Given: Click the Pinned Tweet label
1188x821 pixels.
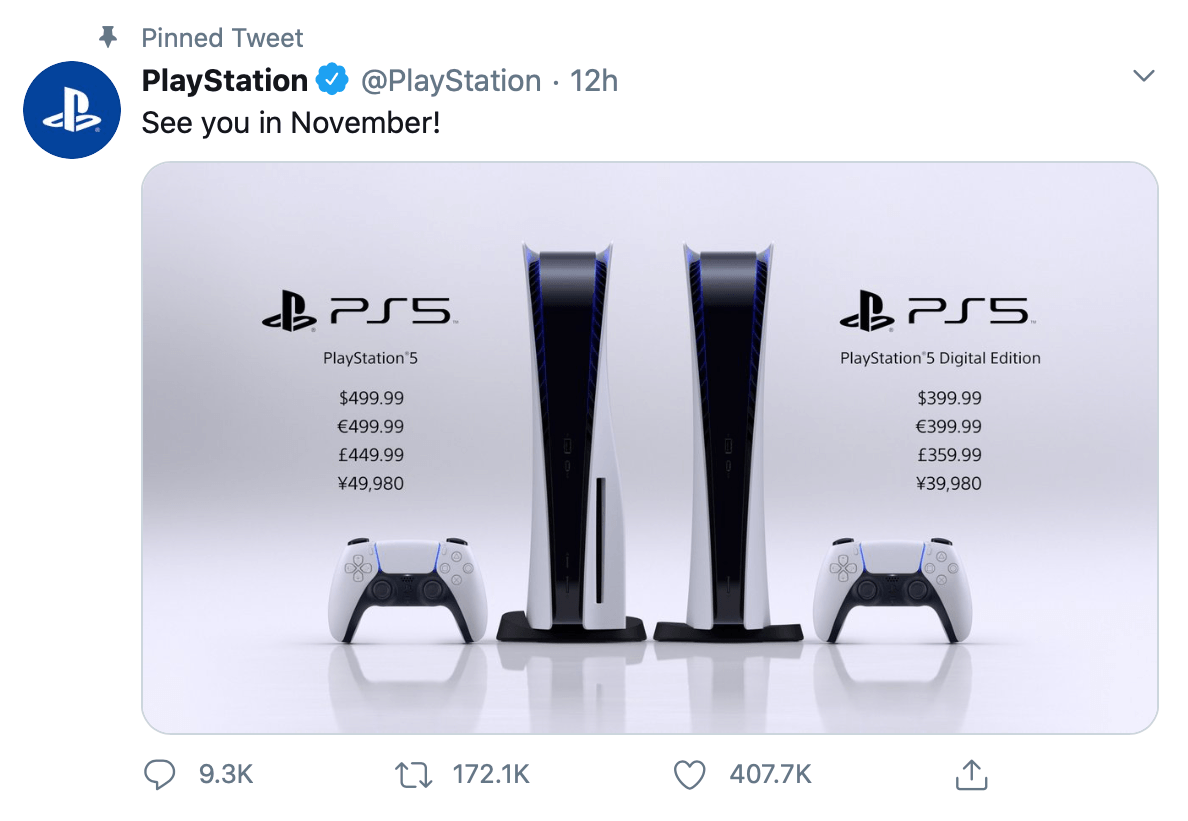Looking at the screenshot, I should 222,37.
